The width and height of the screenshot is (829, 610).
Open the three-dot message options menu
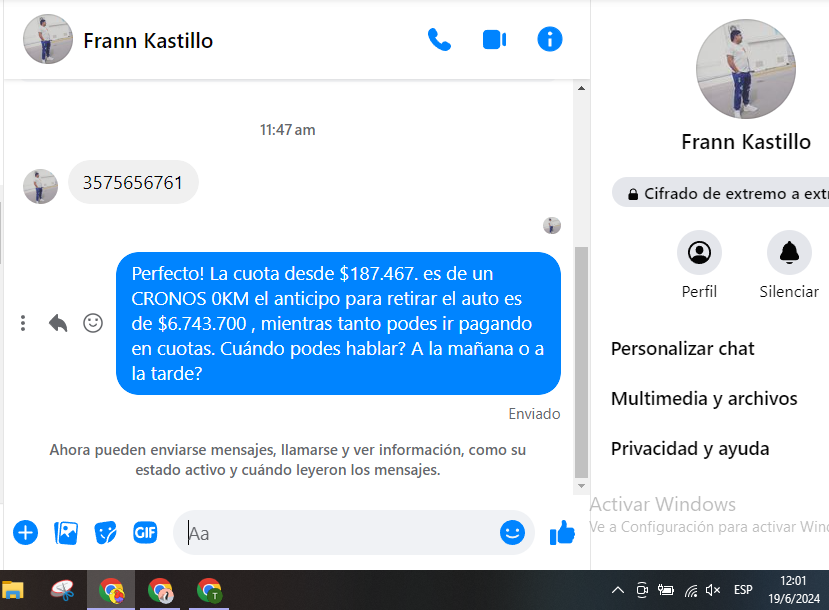coord(23,323)
